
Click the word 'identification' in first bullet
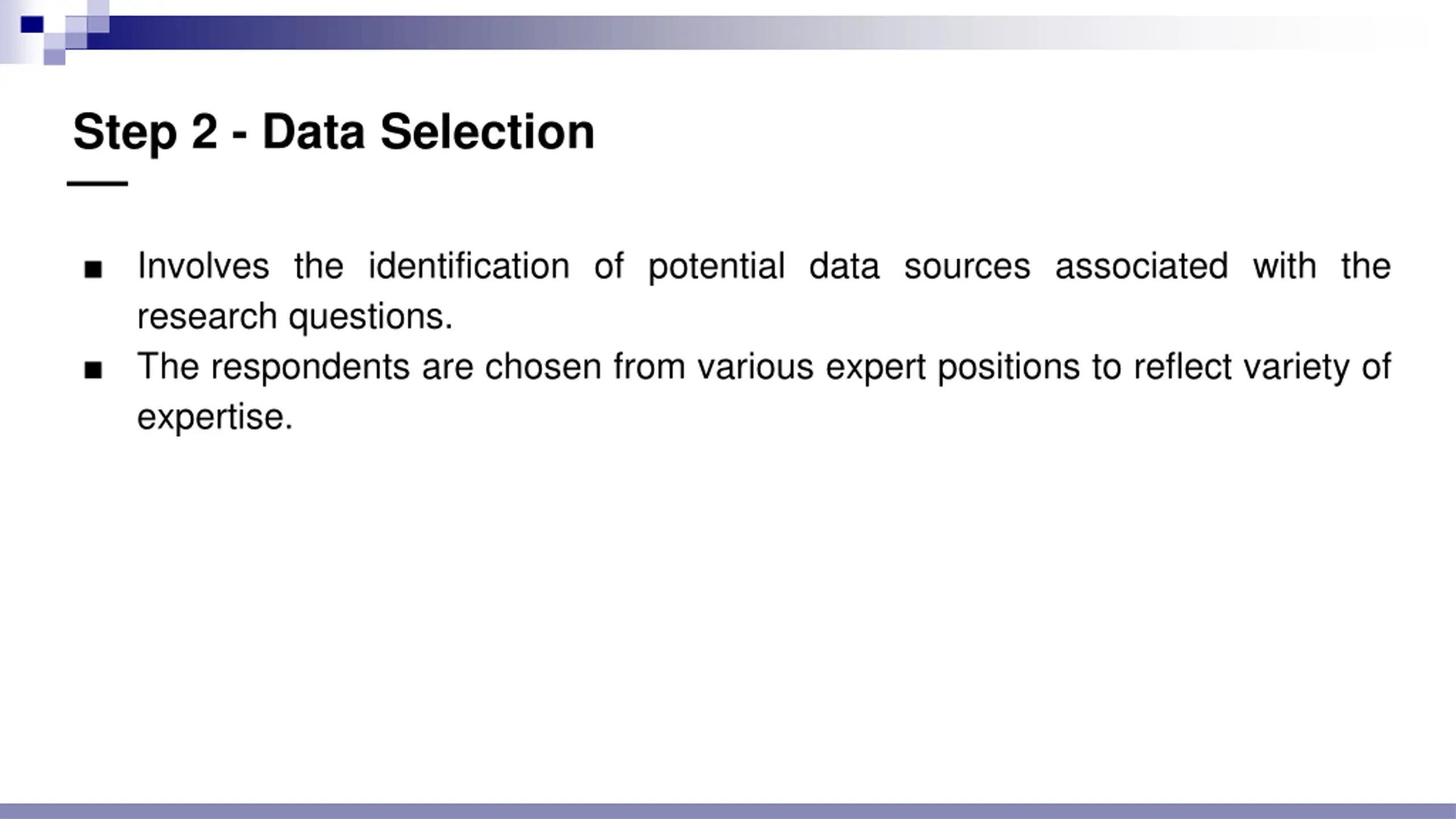469,266
